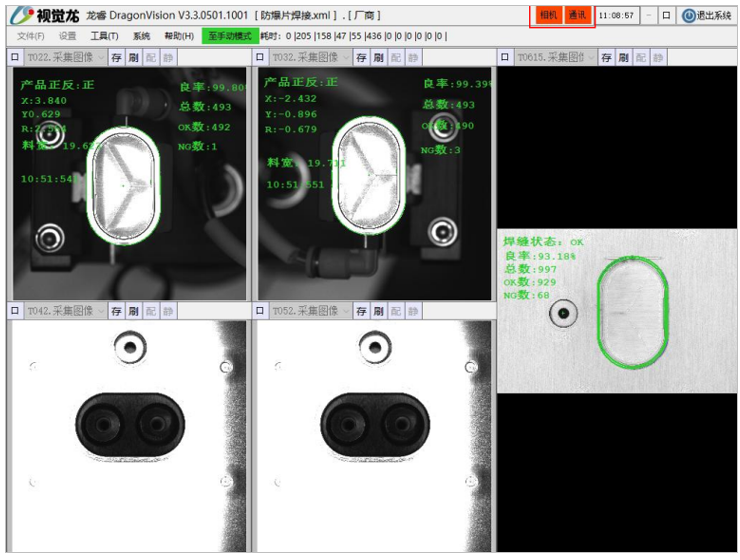Click 静 icon in T052 panel
The height and width of the screenshot is (560, 740).
tap(413, 311)
